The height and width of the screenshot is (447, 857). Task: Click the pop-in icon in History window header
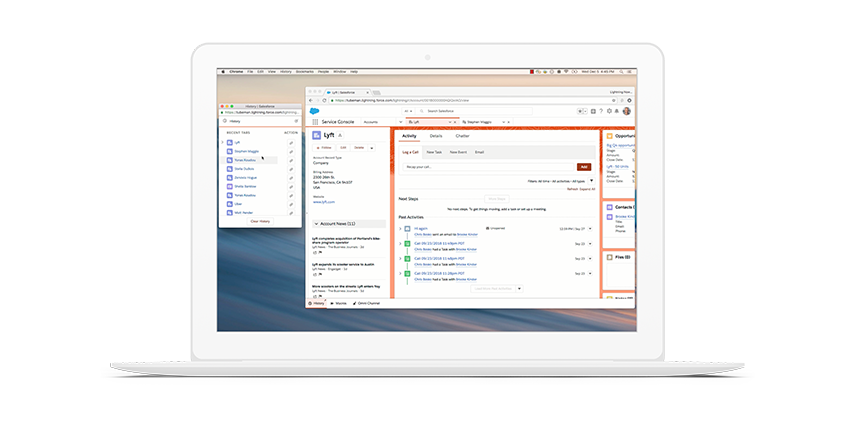pyautogui.click(x=297, y=121)
